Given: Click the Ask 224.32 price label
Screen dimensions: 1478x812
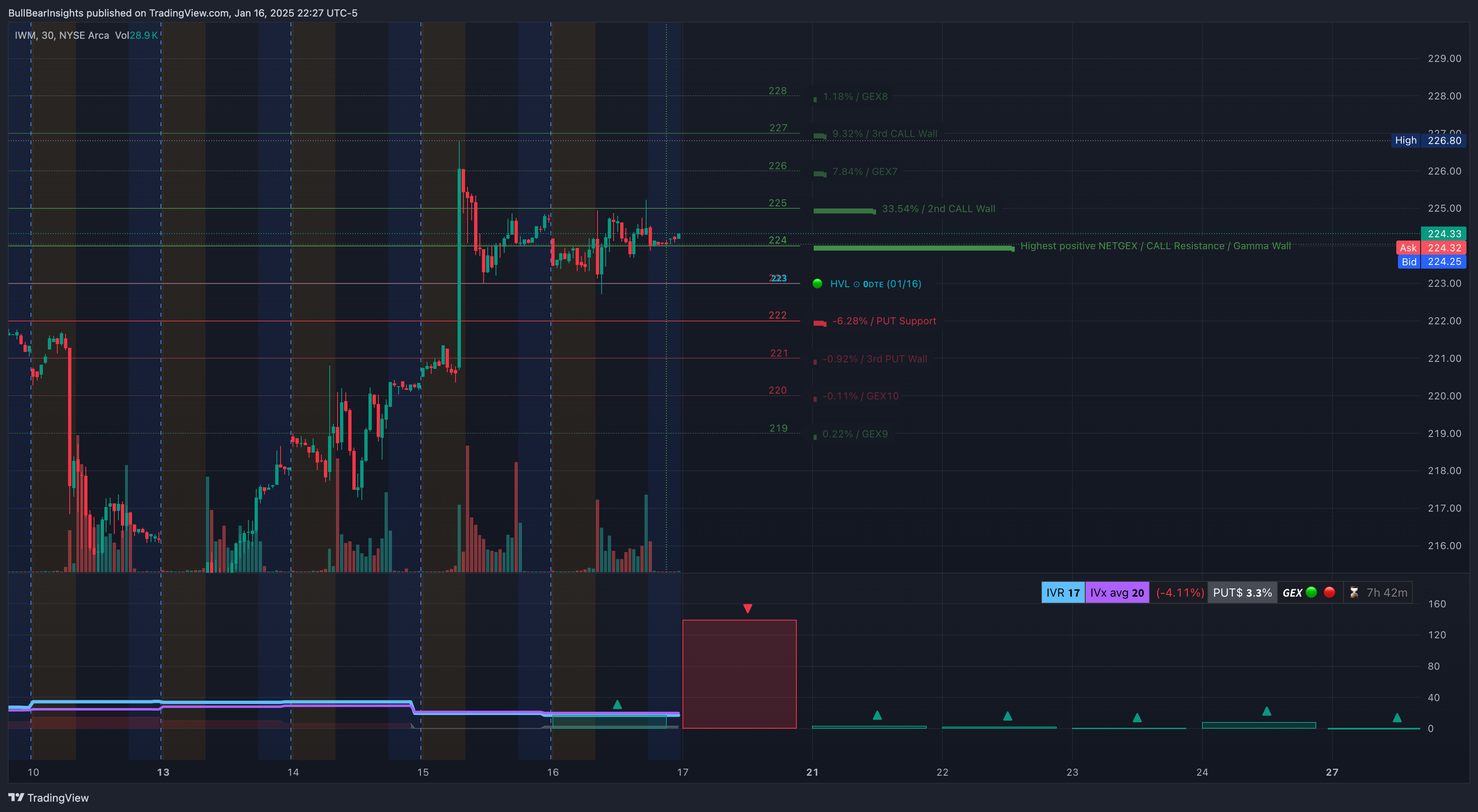Looking at the screenshot, I should [1431, 248].
